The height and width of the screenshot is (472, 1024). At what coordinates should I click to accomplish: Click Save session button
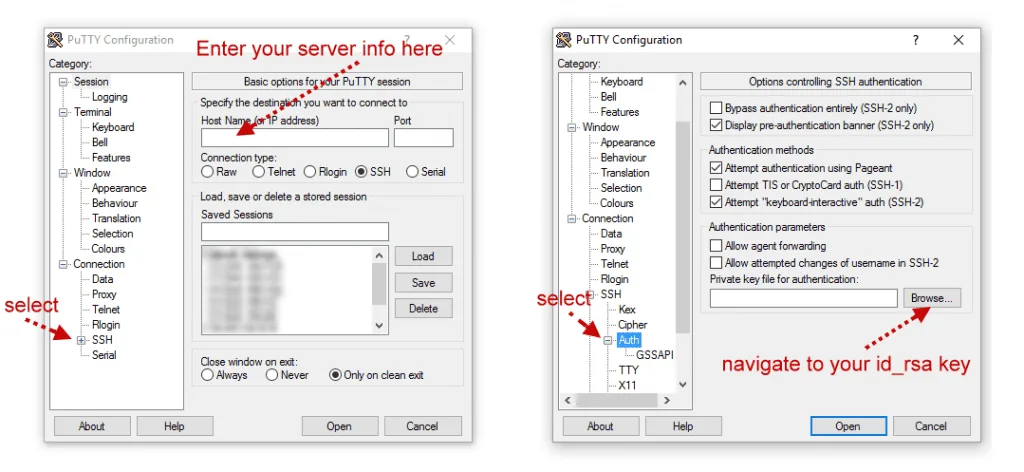point(423,283)
